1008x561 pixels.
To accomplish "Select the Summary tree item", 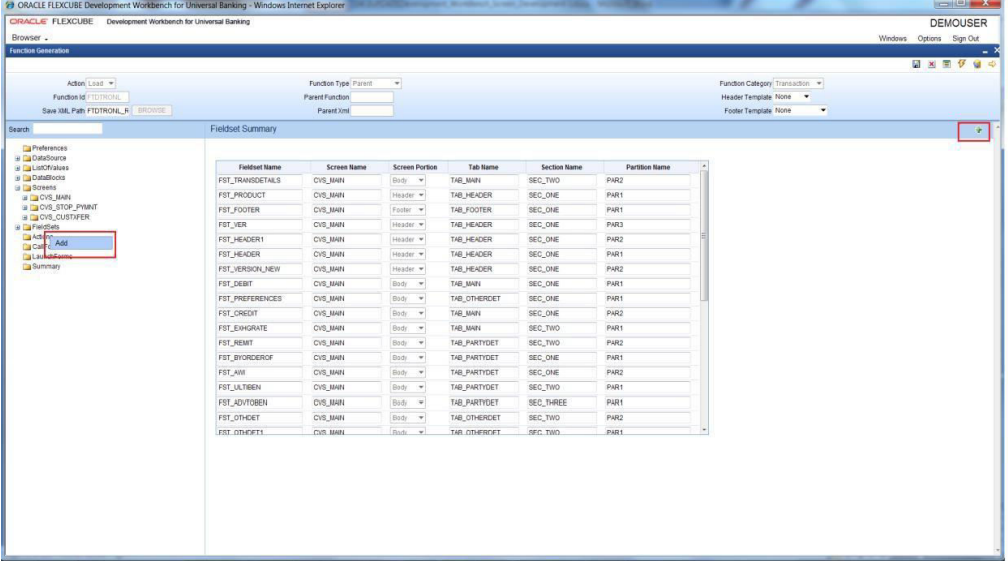I will [46, 267].
